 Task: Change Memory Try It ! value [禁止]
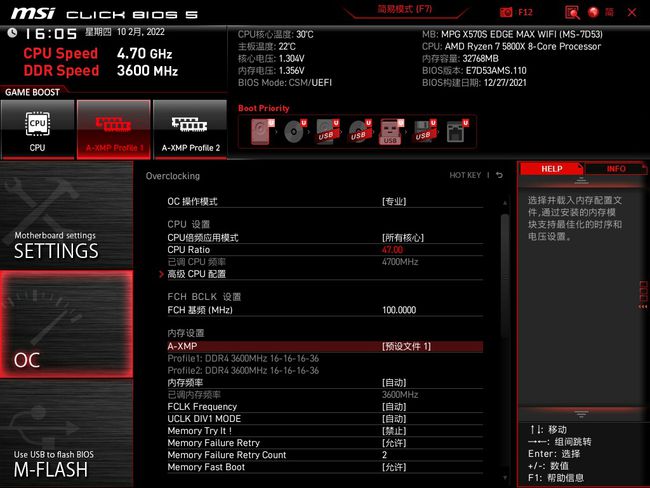[394, 431]
